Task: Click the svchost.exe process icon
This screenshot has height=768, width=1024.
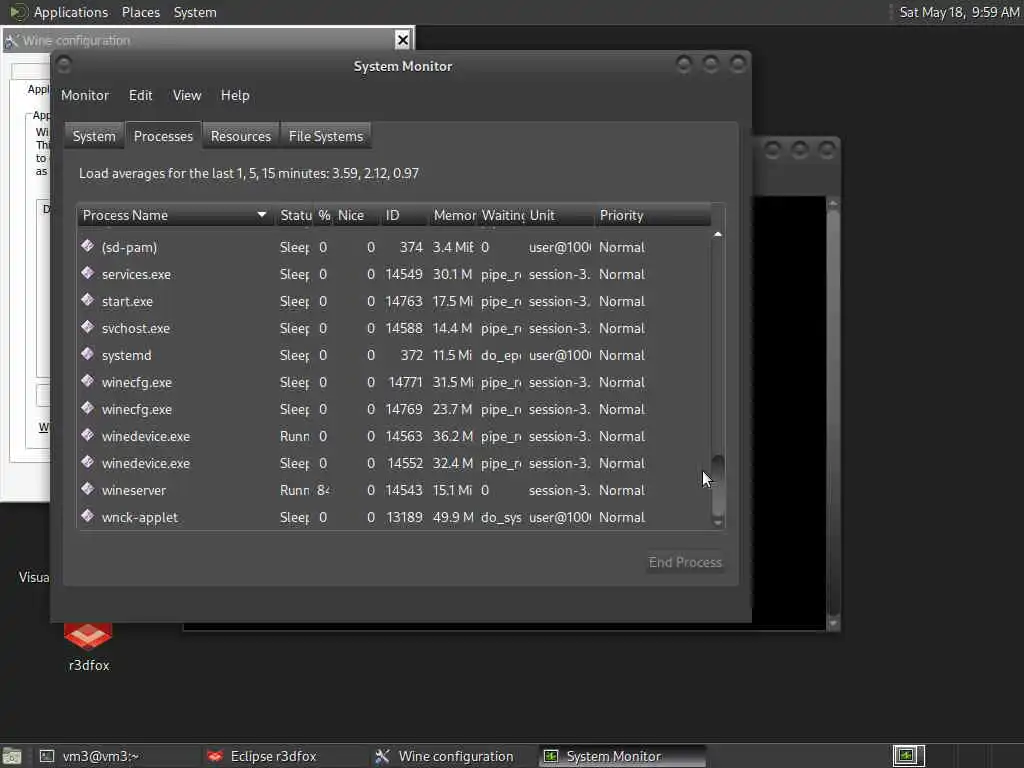Action: (x=88, y=327)
